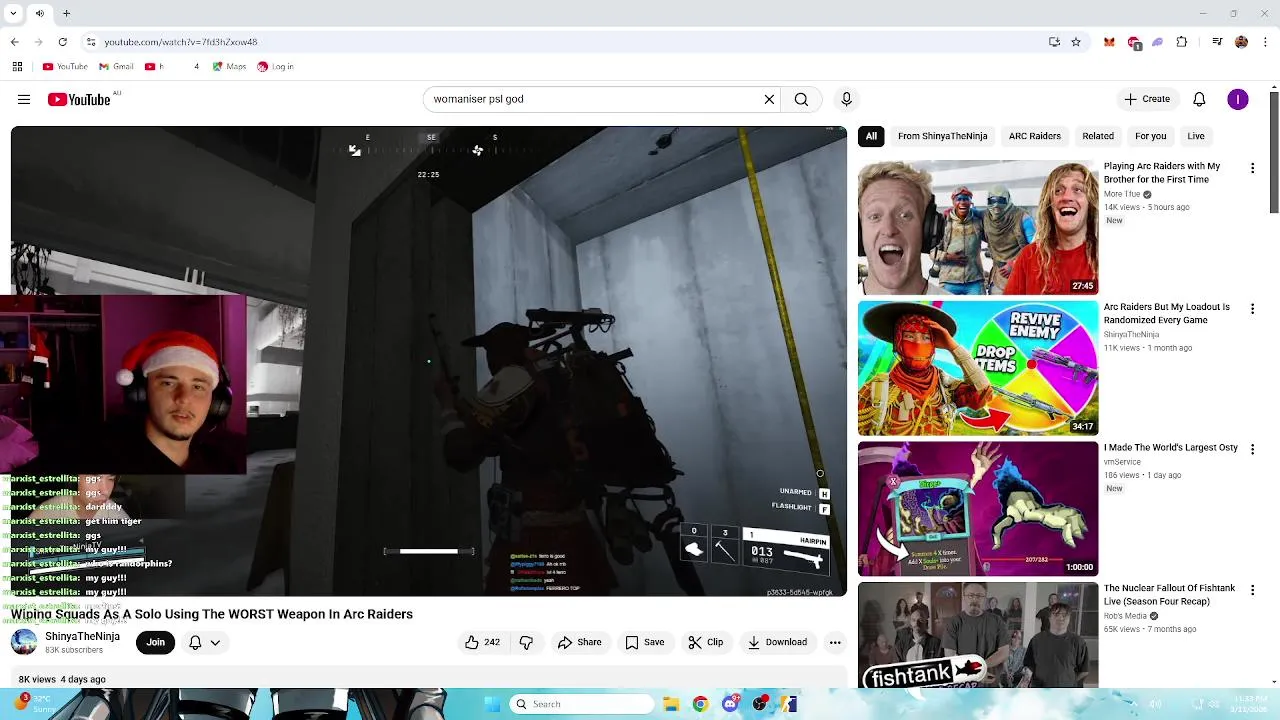Image resolution: width=1280 pixels, height=720 pixels.
Task: Submit search with magnifier icon
Action: [801, 99]
